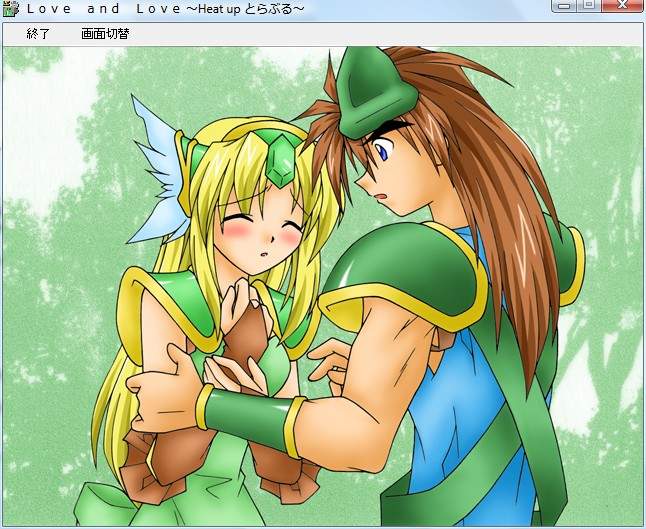Open the 終了 menu
This screenshot has height=529, width=646.
point(38,34)
